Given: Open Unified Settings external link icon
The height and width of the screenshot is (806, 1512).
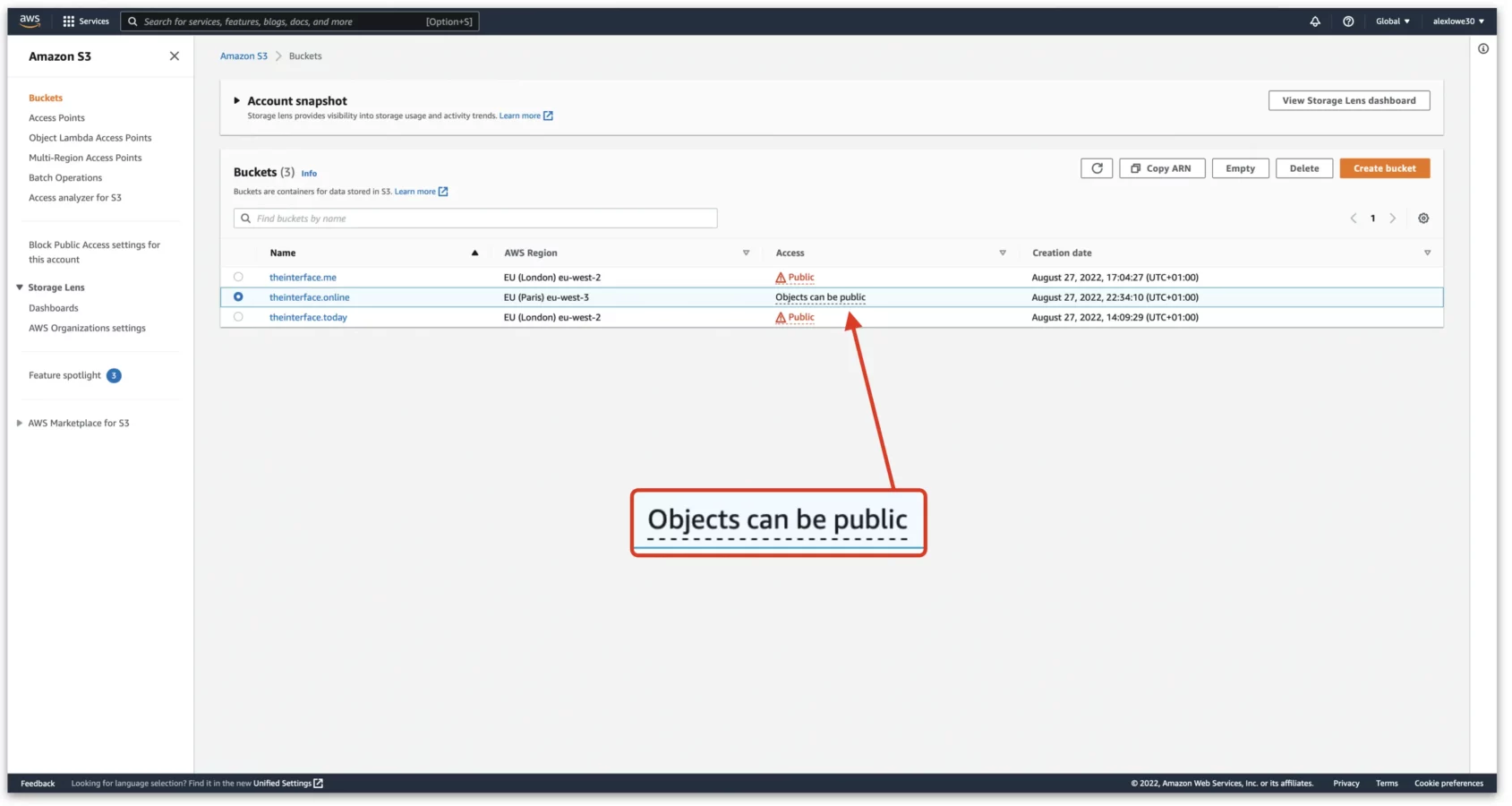Looking at the screenshot, I should pyautogui.click(x=318, y=784).
